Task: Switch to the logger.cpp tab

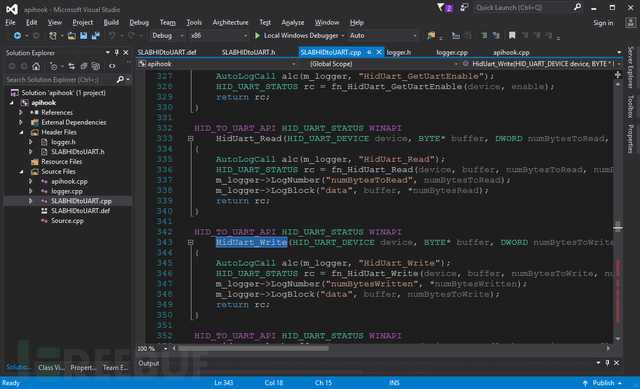Action: click(x=452, y=52)
